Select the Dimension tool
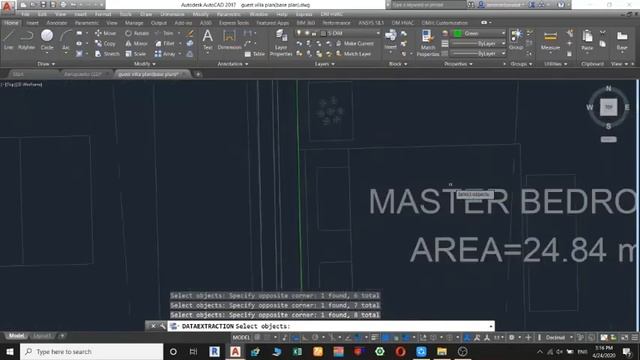The width and height of the screenshot is (640, 360). [x=229, y=40]
